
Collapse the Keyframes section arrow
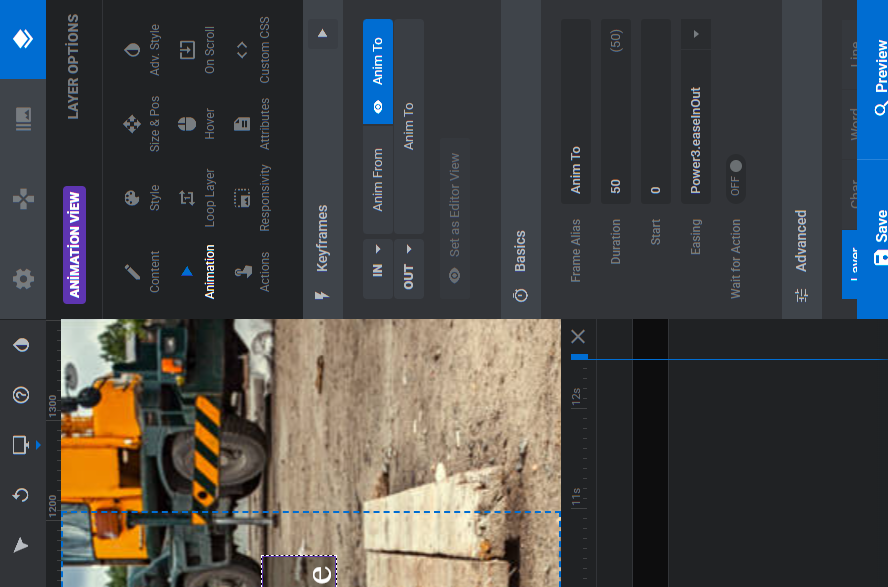[x=322, y=35]
